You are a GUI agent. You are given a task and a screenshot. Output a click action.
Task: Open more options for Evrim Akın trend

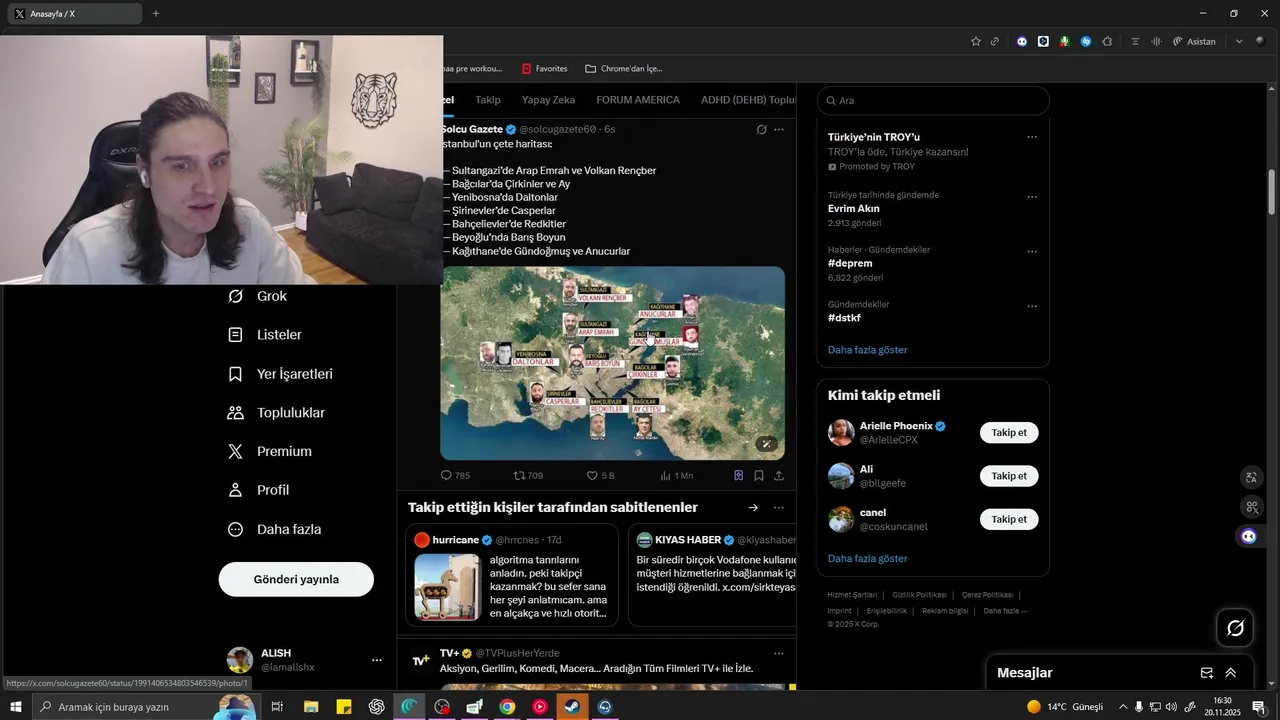coord(1032,197)
